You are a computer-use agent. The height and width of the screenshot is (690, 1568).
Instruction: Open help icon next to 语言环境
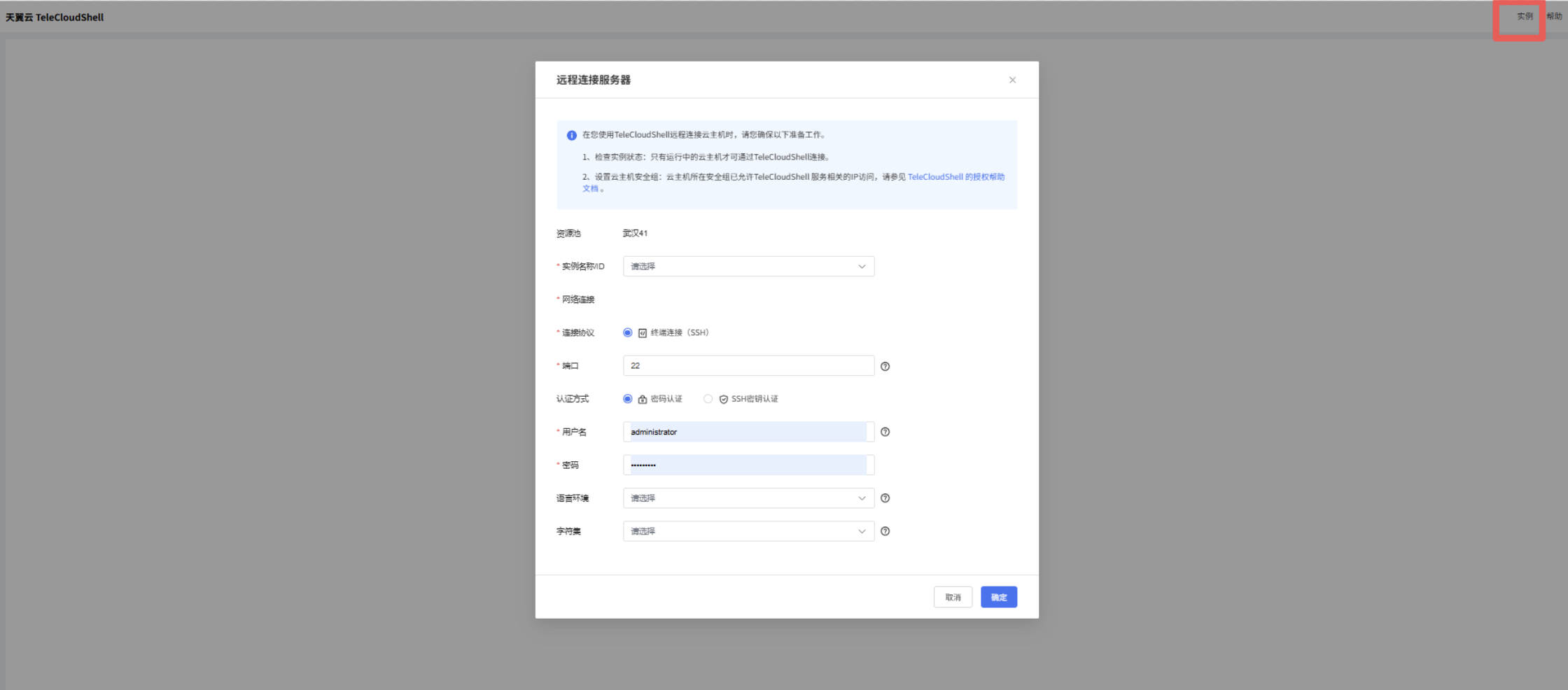[x=885, y=498]
